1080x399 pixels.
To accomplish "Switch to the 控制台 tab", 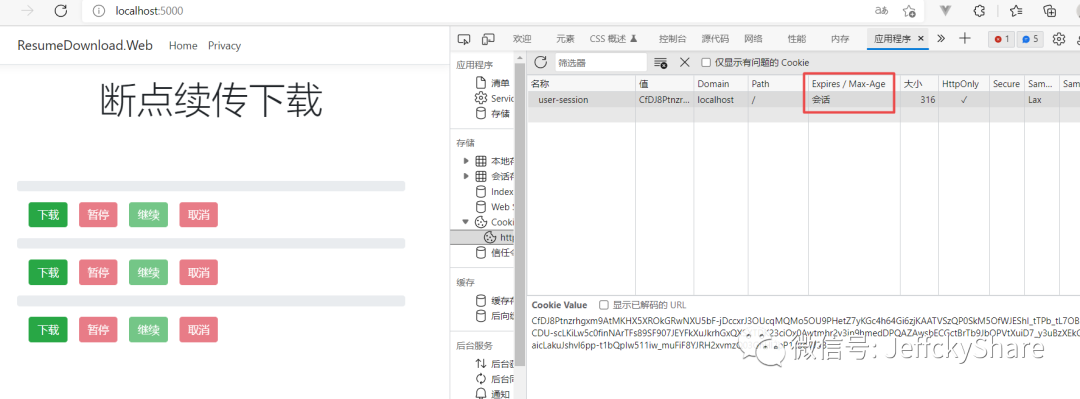I will tap(672, 39).
